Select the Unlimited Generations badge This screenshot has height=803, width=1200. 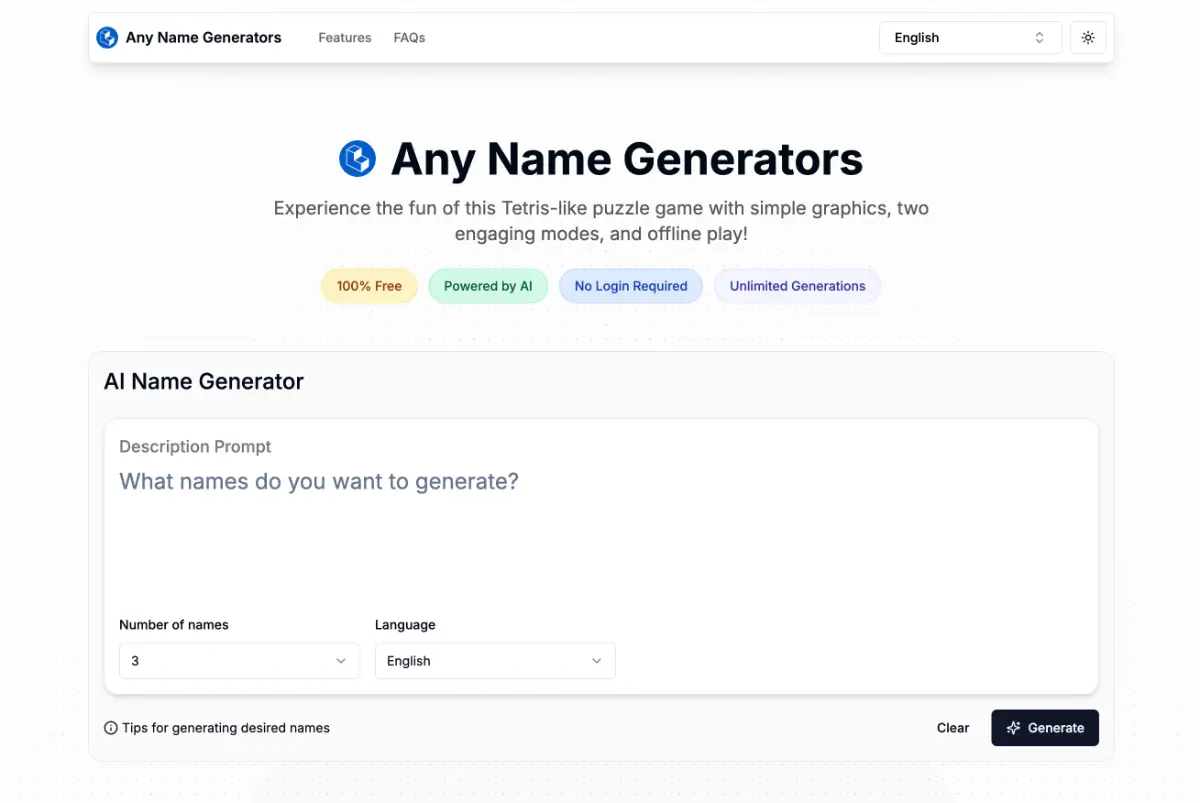click(797, 286)
